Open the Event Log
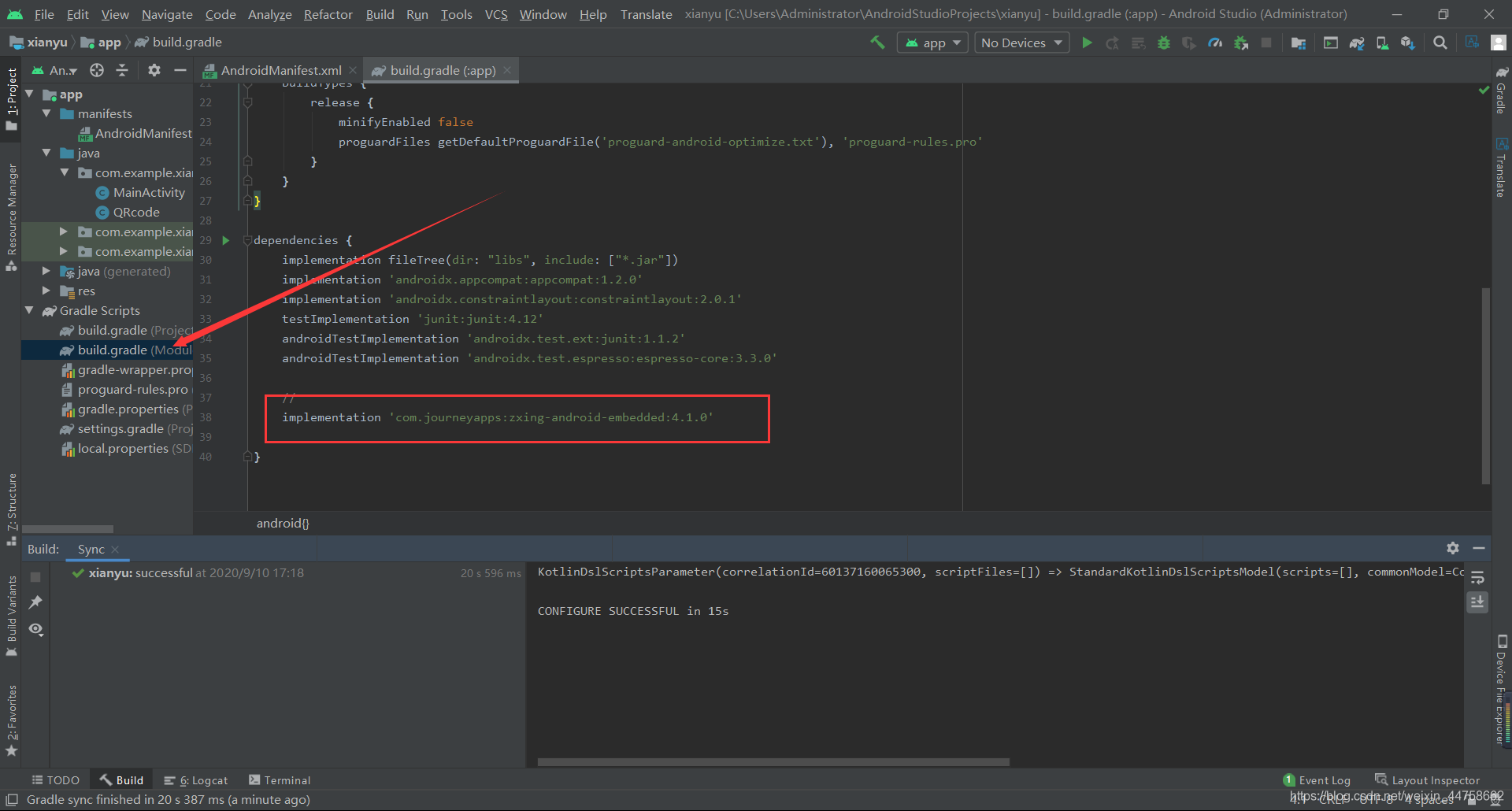The height and width of the screenshot is (811, 1512). point(1317,780)
